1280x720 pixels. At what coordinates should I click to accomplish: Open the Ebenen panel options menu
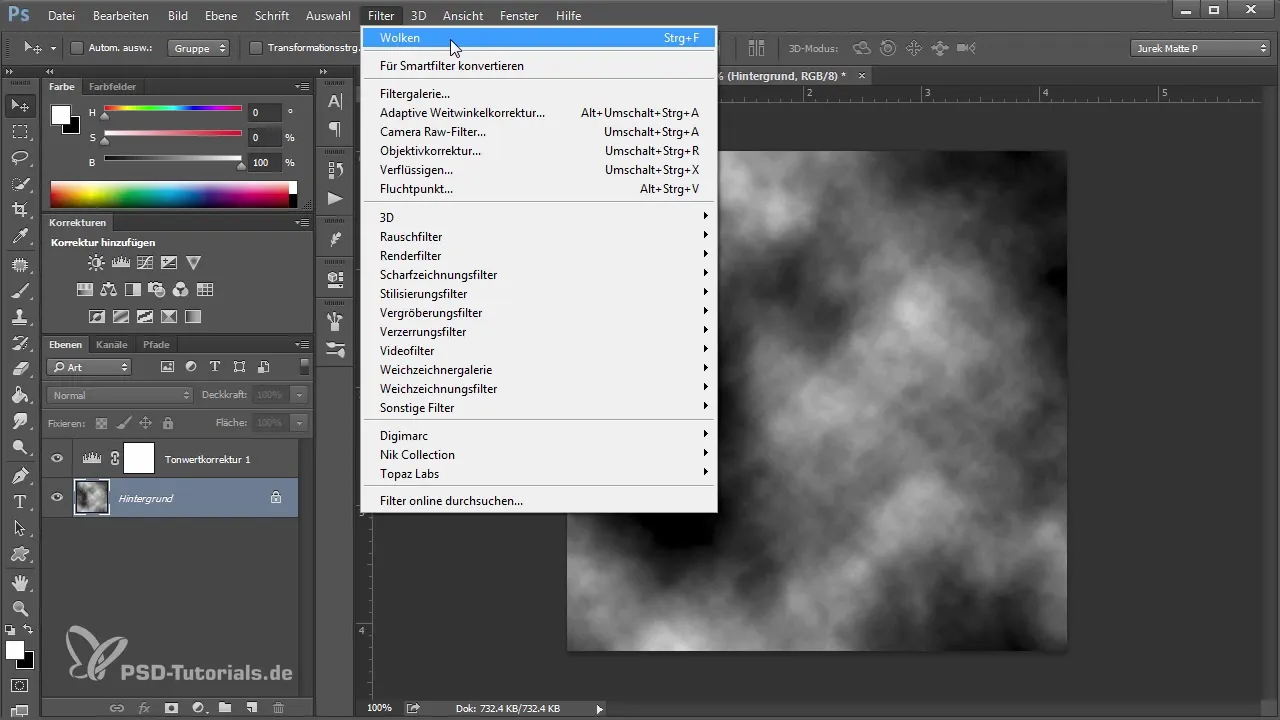(303, 344)
